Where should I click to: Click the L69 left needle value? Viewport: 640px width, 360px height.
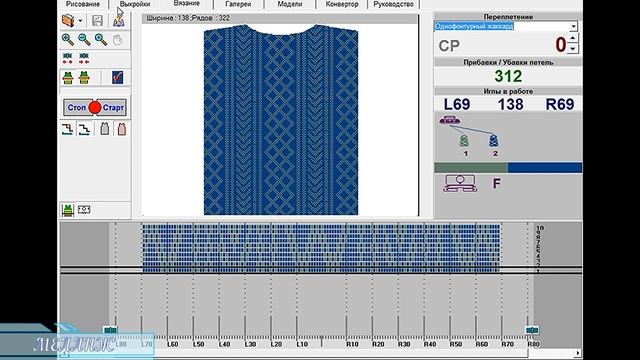[457, 104]
